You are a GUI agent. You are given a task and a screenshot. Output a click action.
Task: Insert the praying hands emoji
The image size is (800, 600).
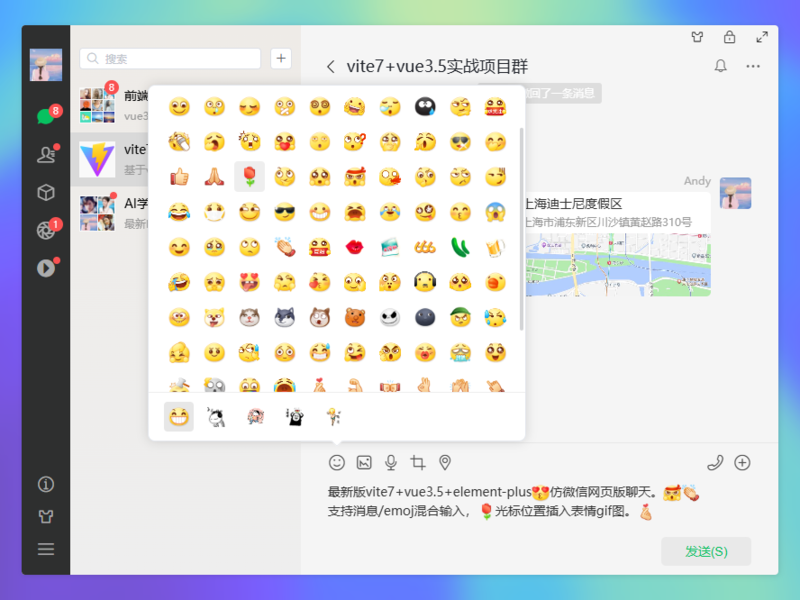point(214,177)
